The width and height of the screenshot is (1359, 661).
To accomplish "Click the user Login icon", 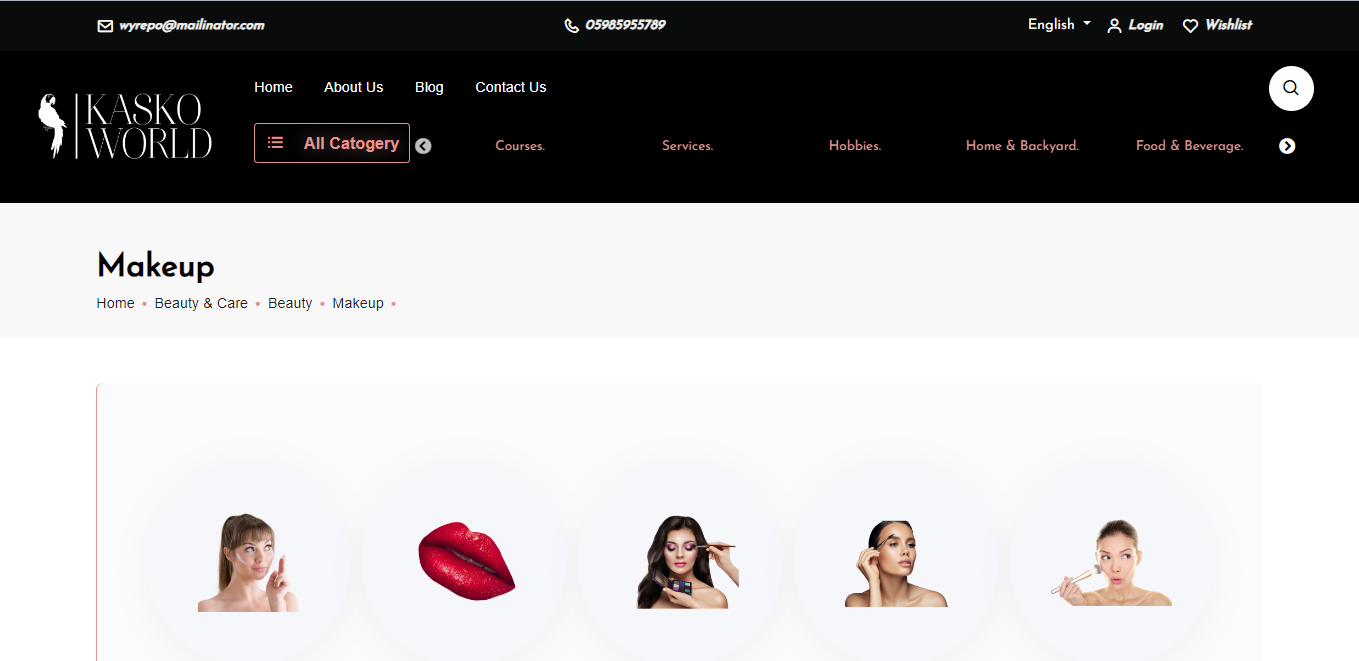I will [x=1114, y=26].
